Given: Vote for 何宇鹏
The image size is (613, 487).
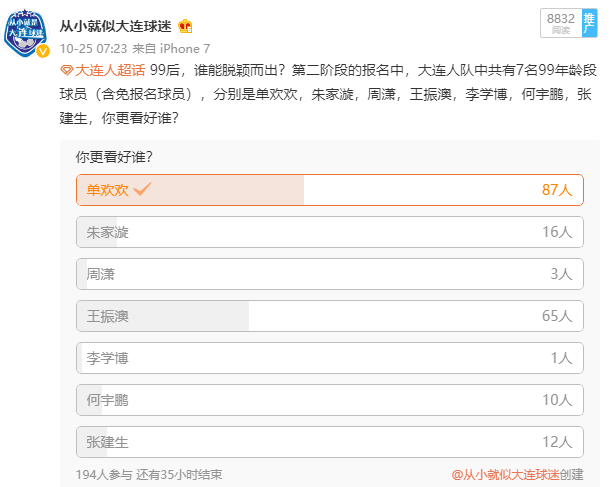Looking at the screenshot, I should [x=330, y=400].
